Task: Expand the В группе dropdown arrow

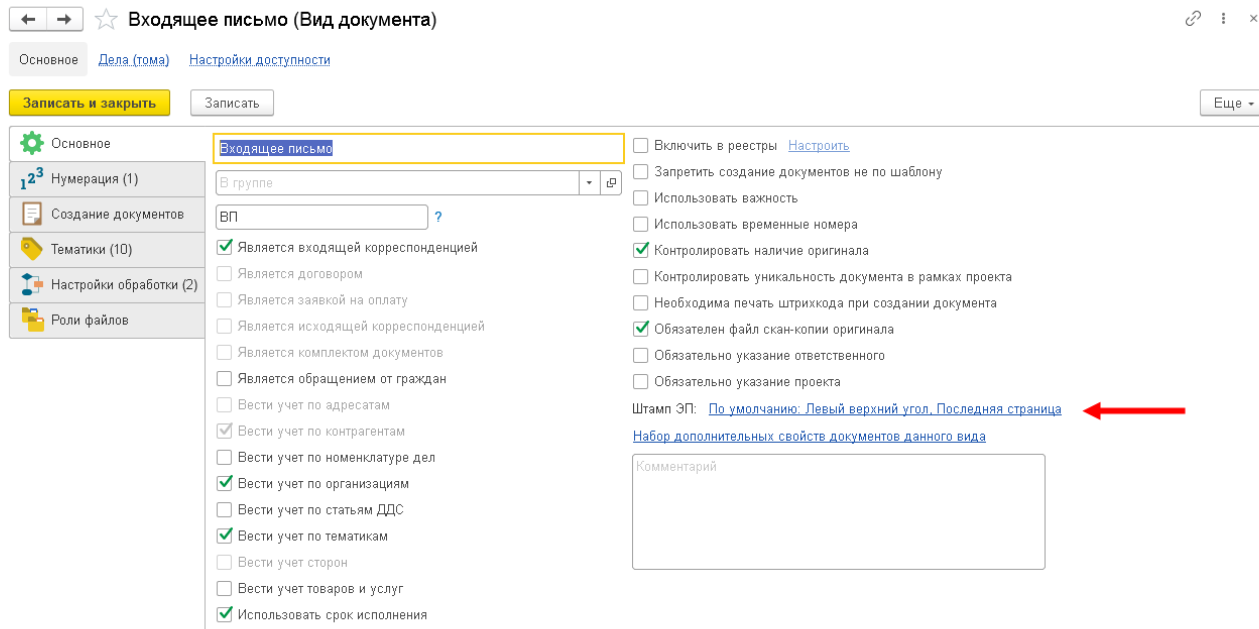Action: pyautogui.click(x=589, y=183)
